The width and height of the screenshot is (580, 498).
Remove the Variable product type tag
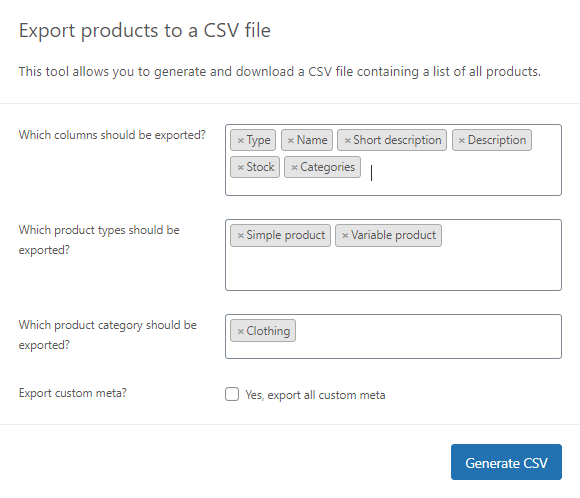[345, 236]
